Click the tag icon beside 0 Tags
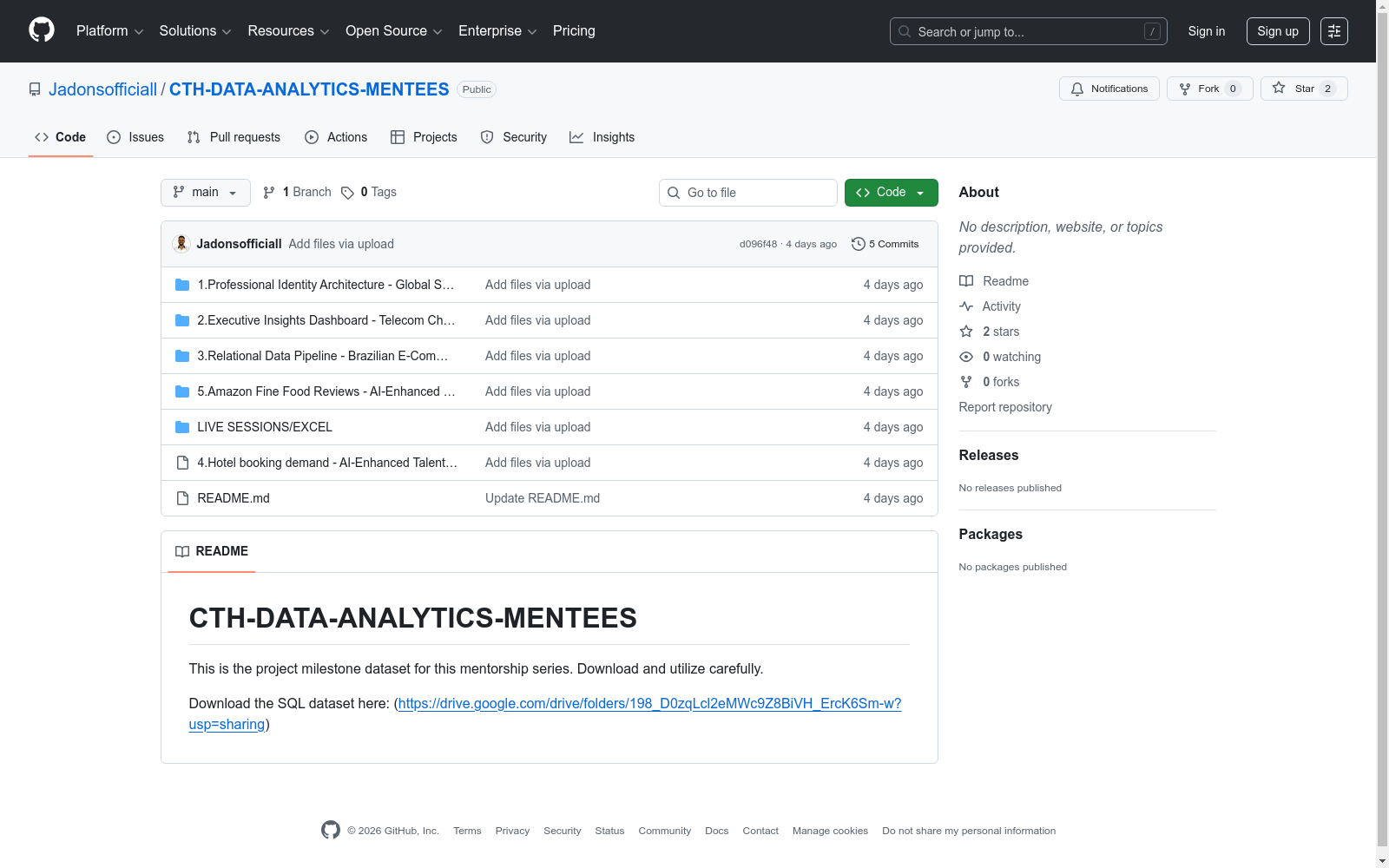Screen dimensions: 1389x868 [x=347, y=193]
